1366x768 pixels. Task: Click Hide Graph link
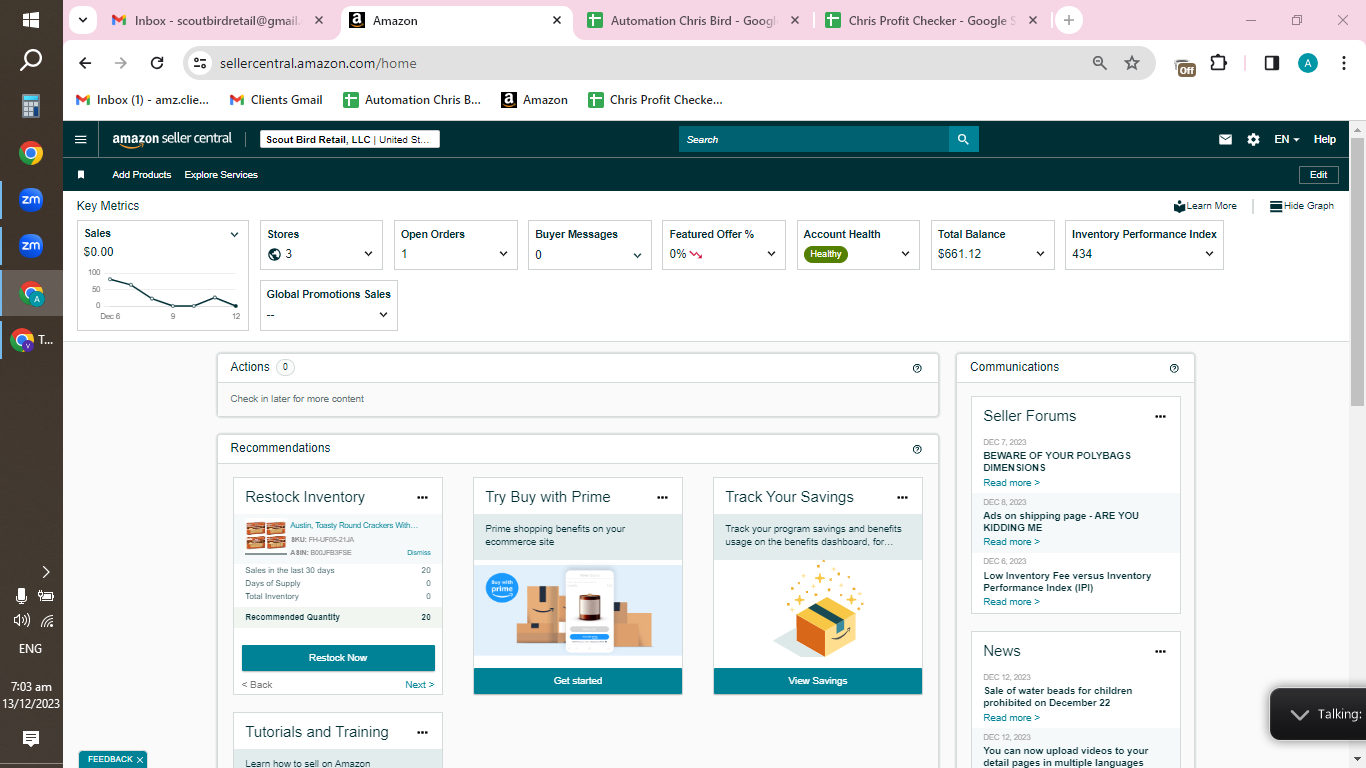click(1302, 206)
